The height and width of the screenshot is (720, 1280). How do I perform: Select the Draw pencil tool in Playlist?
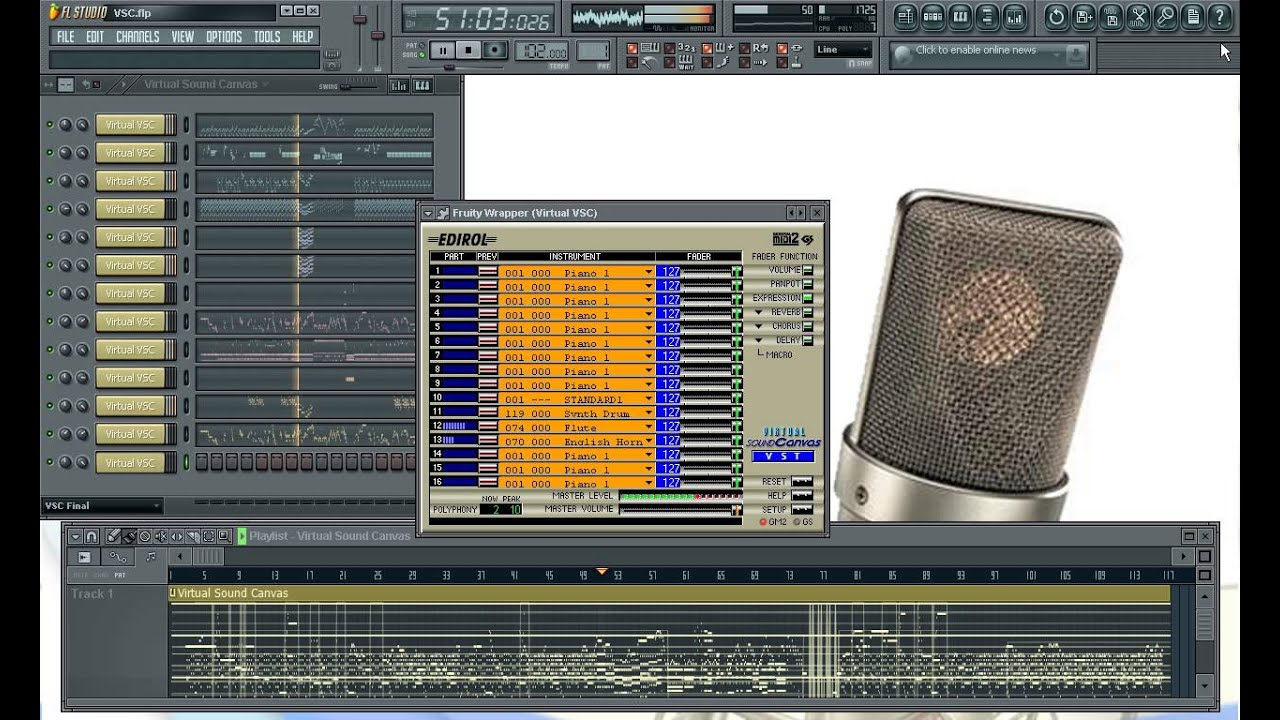click(x=113, y=536)
